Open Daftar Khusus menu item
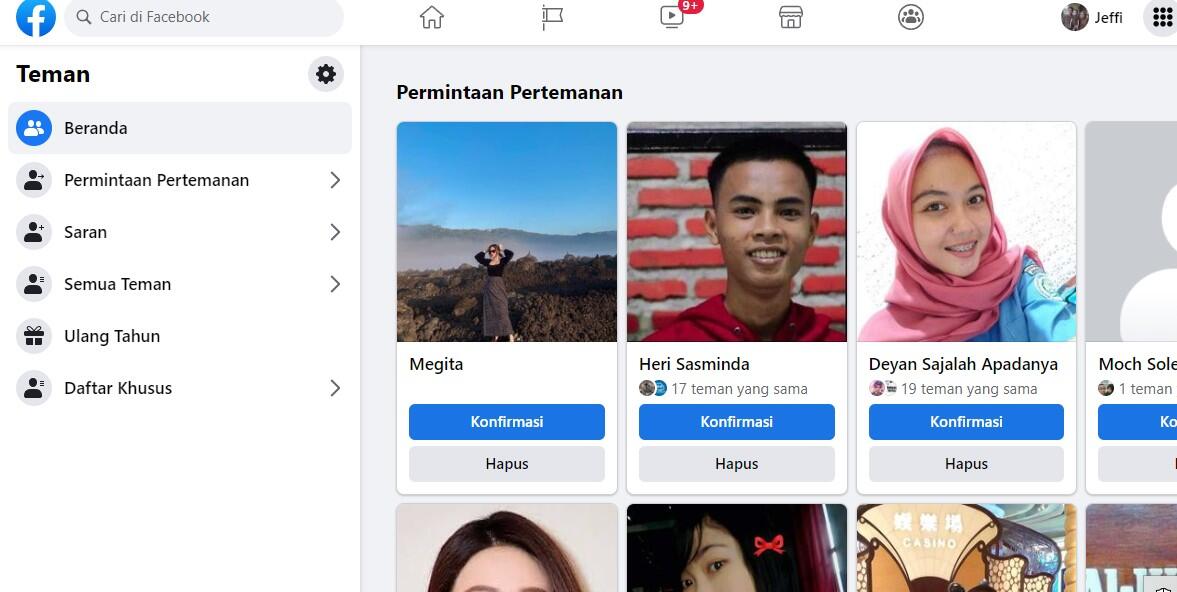1177x592 pixels. (179, 388)
